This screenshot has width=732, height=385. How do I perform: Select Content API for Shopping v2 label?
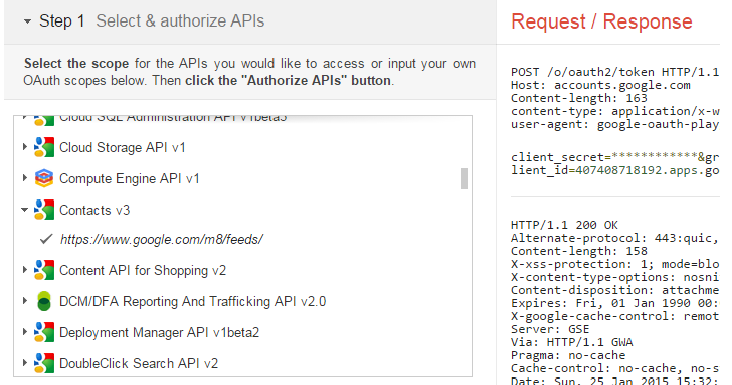(x=142, y=271)
